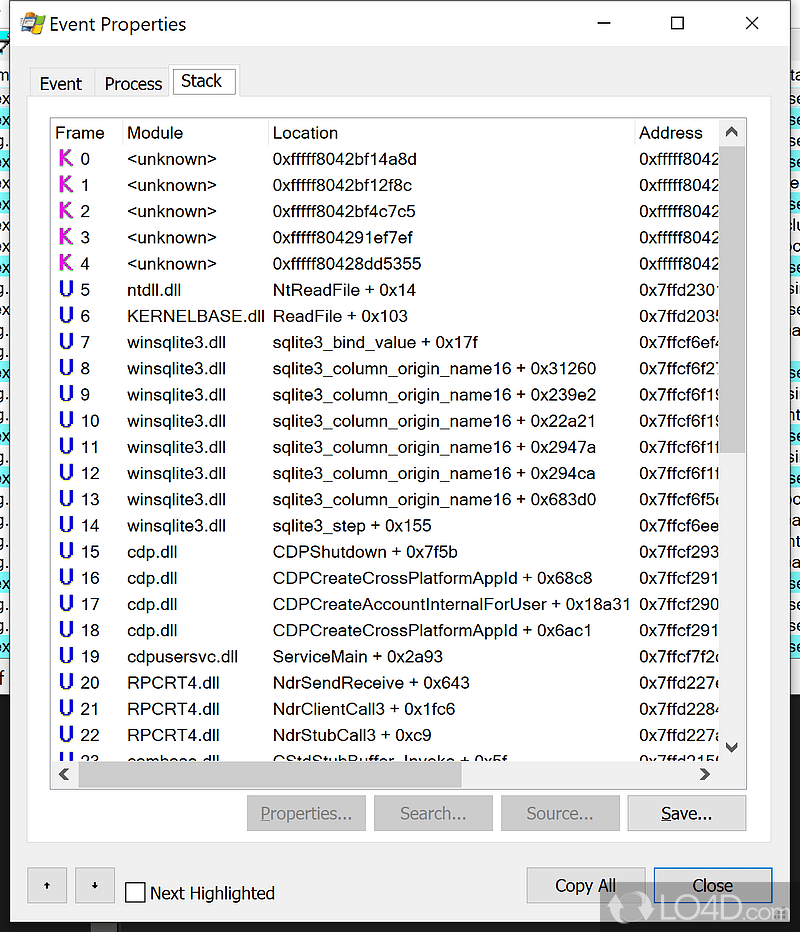Click the U icon for frame 15 CDPShutdown
The width and height of the screenshot is (800, 932).
[x=66, y=550]
